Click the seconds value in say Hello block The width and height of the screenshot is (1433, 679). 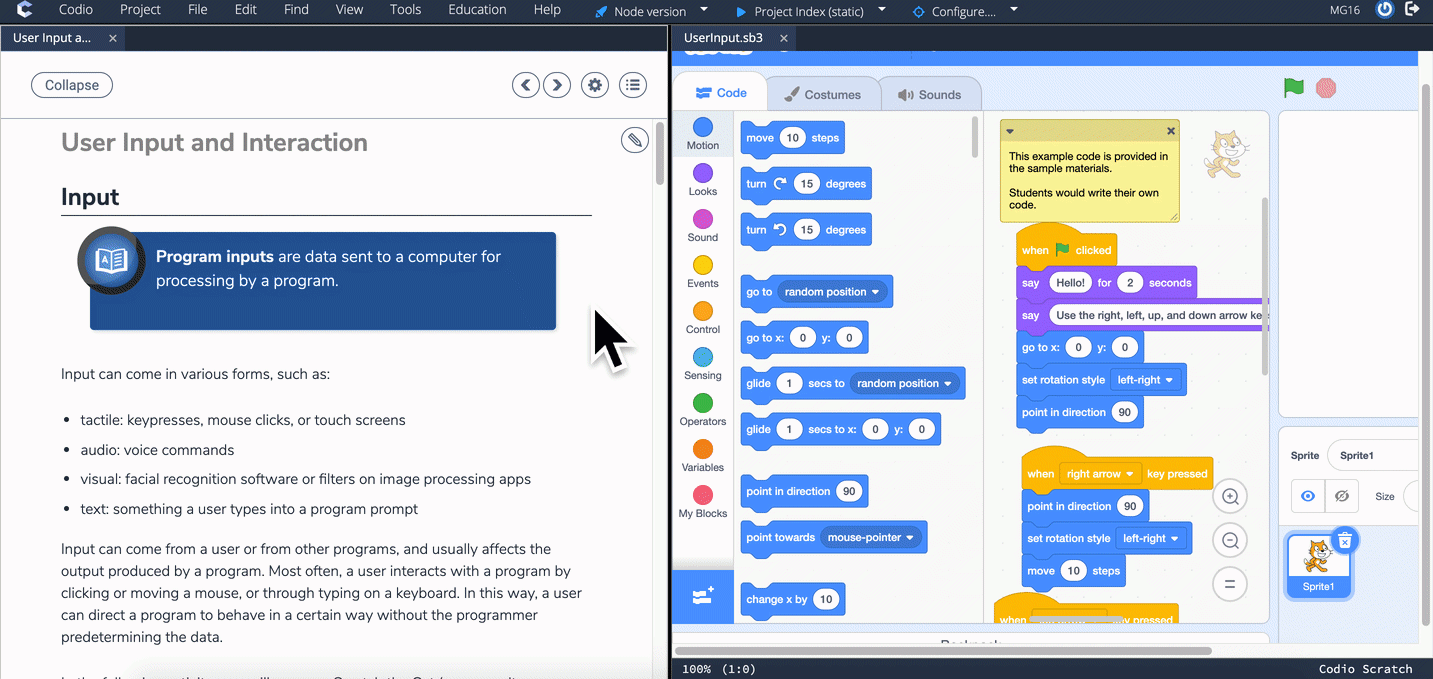point(1130,283)
